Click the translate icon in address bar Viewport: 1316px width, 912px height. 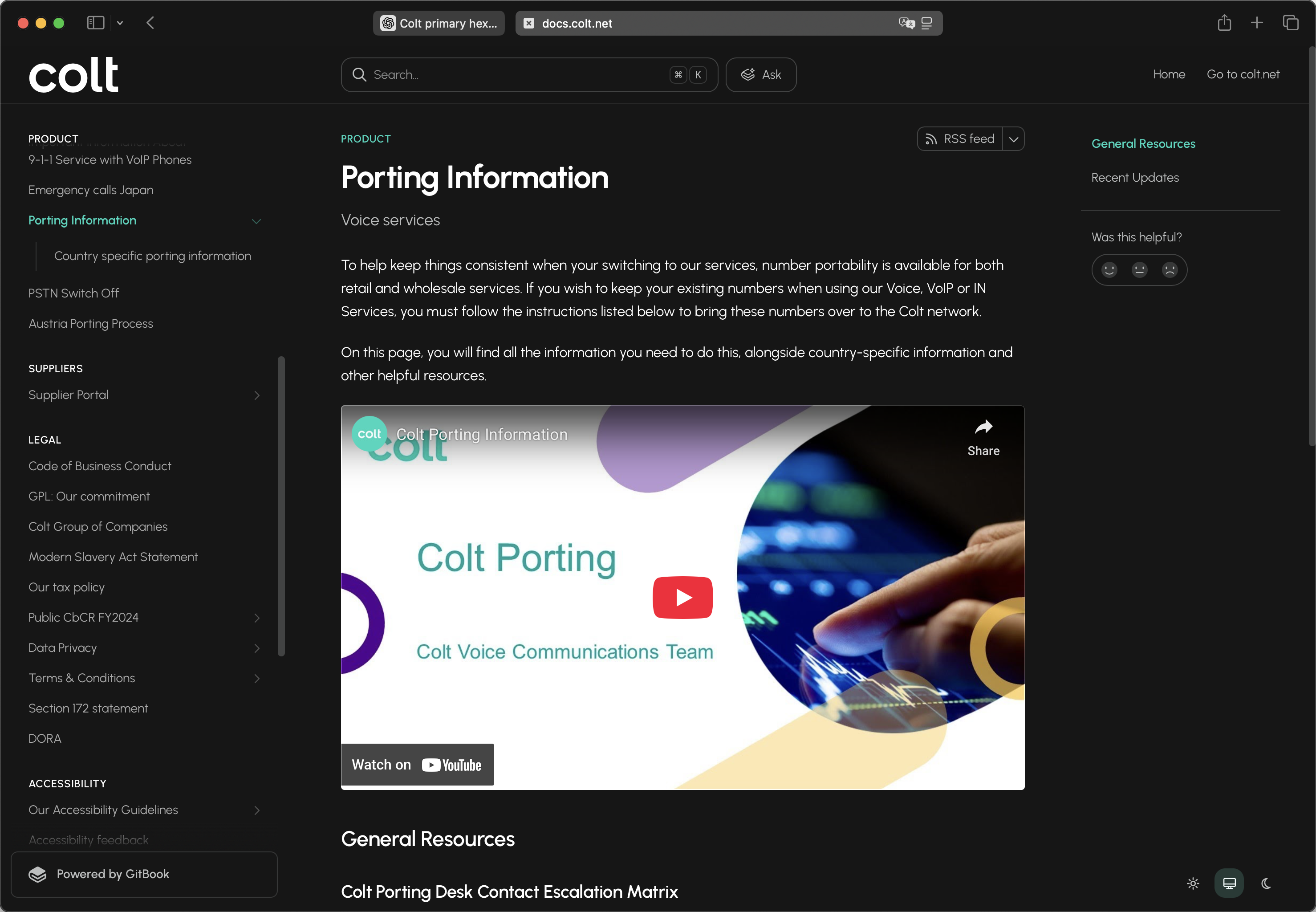pos(906,23)
